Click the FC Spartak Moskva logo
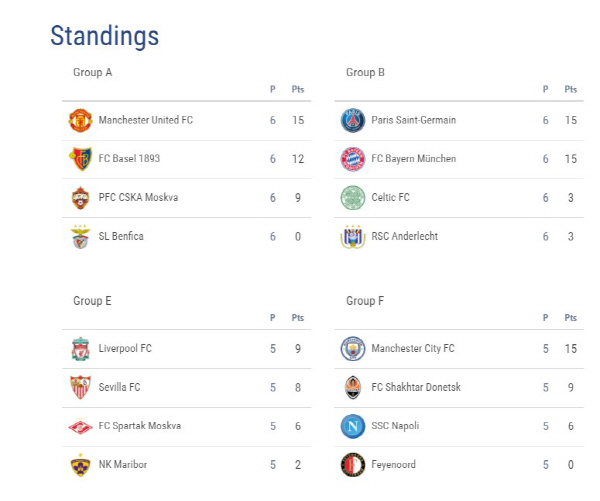The image size is (600, 501). click(x=80, y=426)
